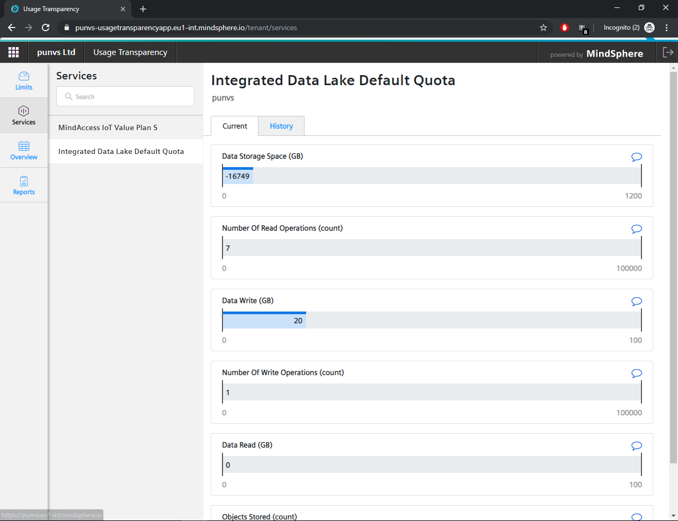The width and height of the screenshot is (678, 521).
Task: Switch to the History tab
Action: point(281,126)
